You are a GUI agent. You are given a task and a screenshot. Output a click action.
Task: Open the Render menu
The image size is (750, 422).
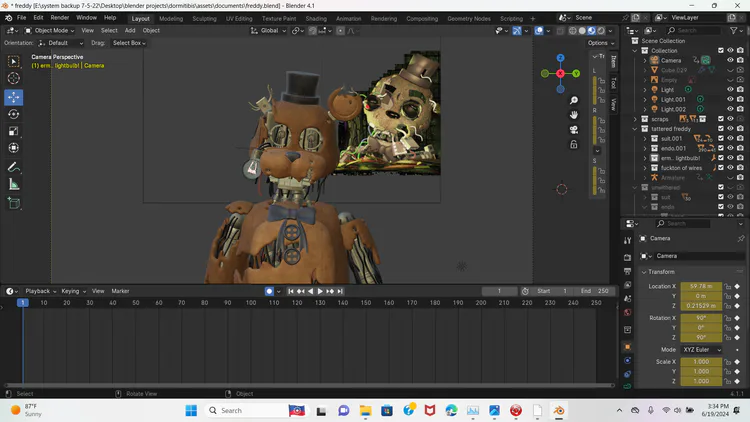click(60, 18)
